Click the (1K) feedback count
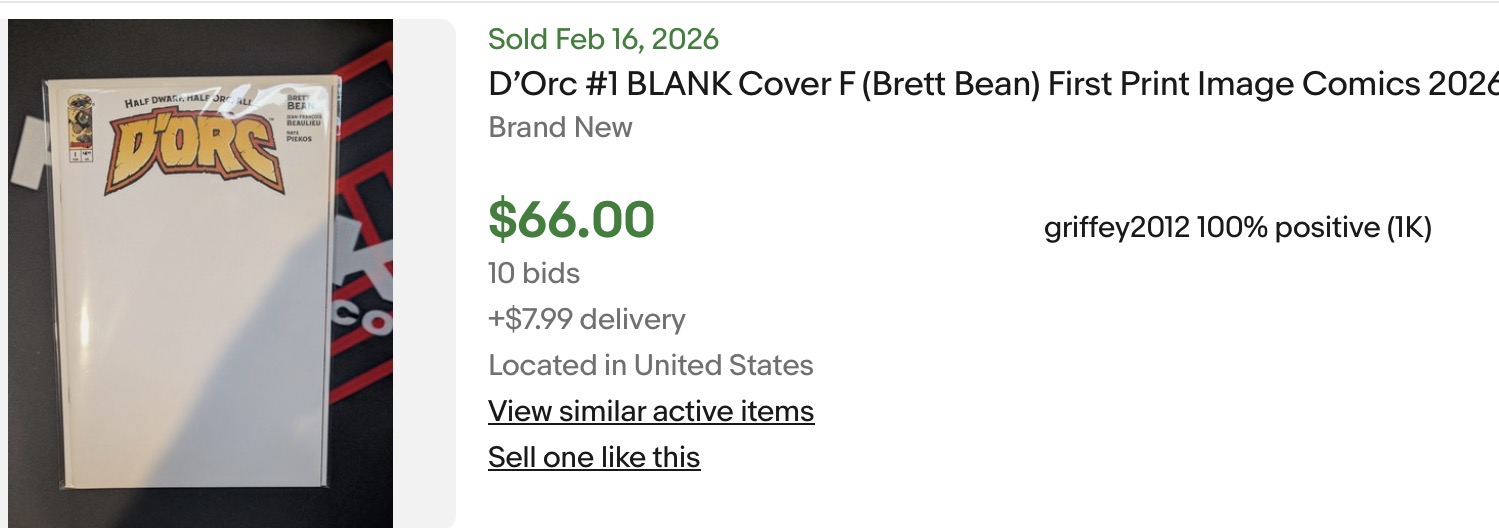This screenshot has height=528, width=1499. tap(1408, 228)
